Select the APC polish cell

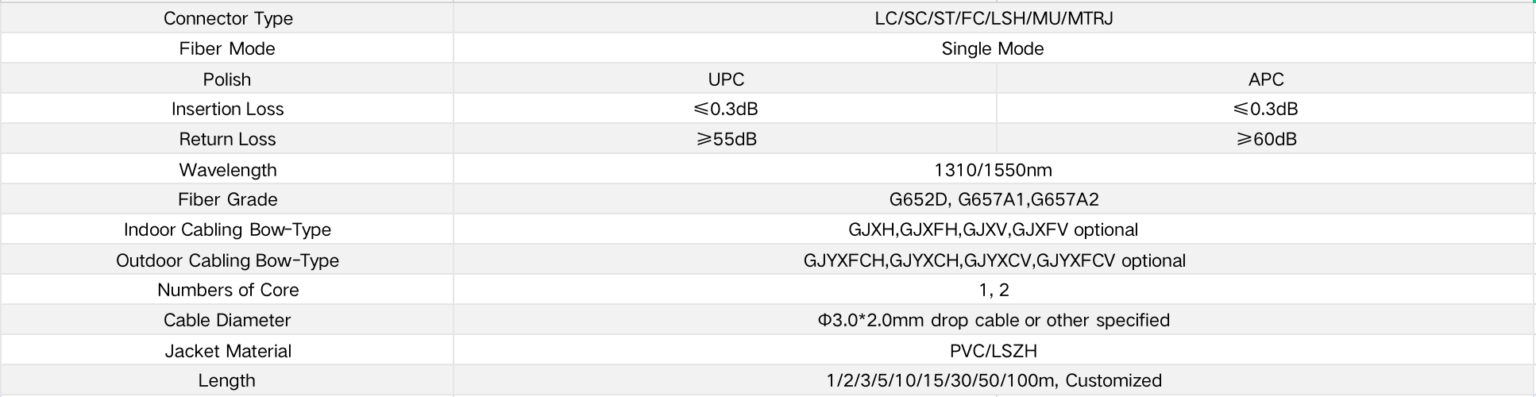(x=1266, y=79)
